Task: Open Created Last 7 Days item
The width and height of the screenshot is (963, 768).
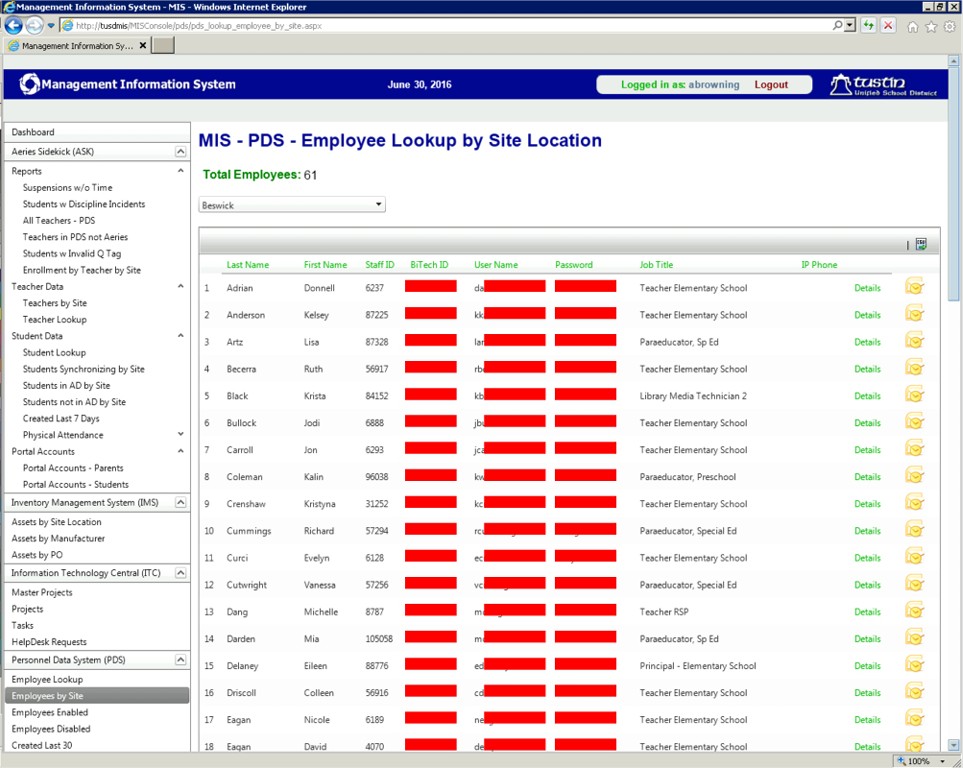Action: coord(61,418)
